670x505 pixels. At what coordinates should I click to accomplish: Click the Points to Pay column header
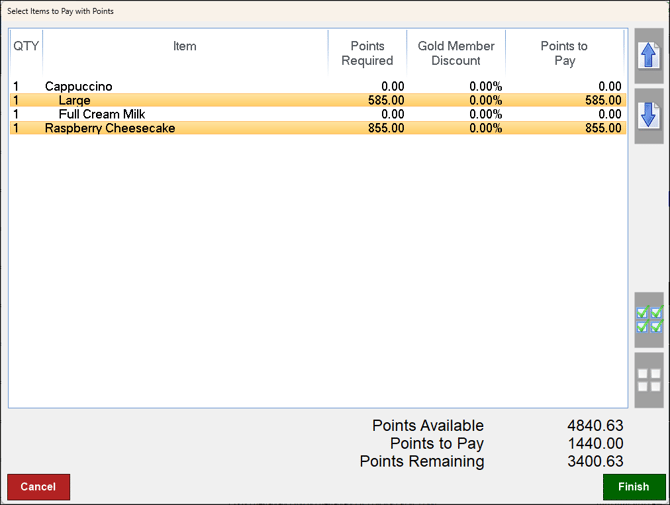(x=564, y=53)
